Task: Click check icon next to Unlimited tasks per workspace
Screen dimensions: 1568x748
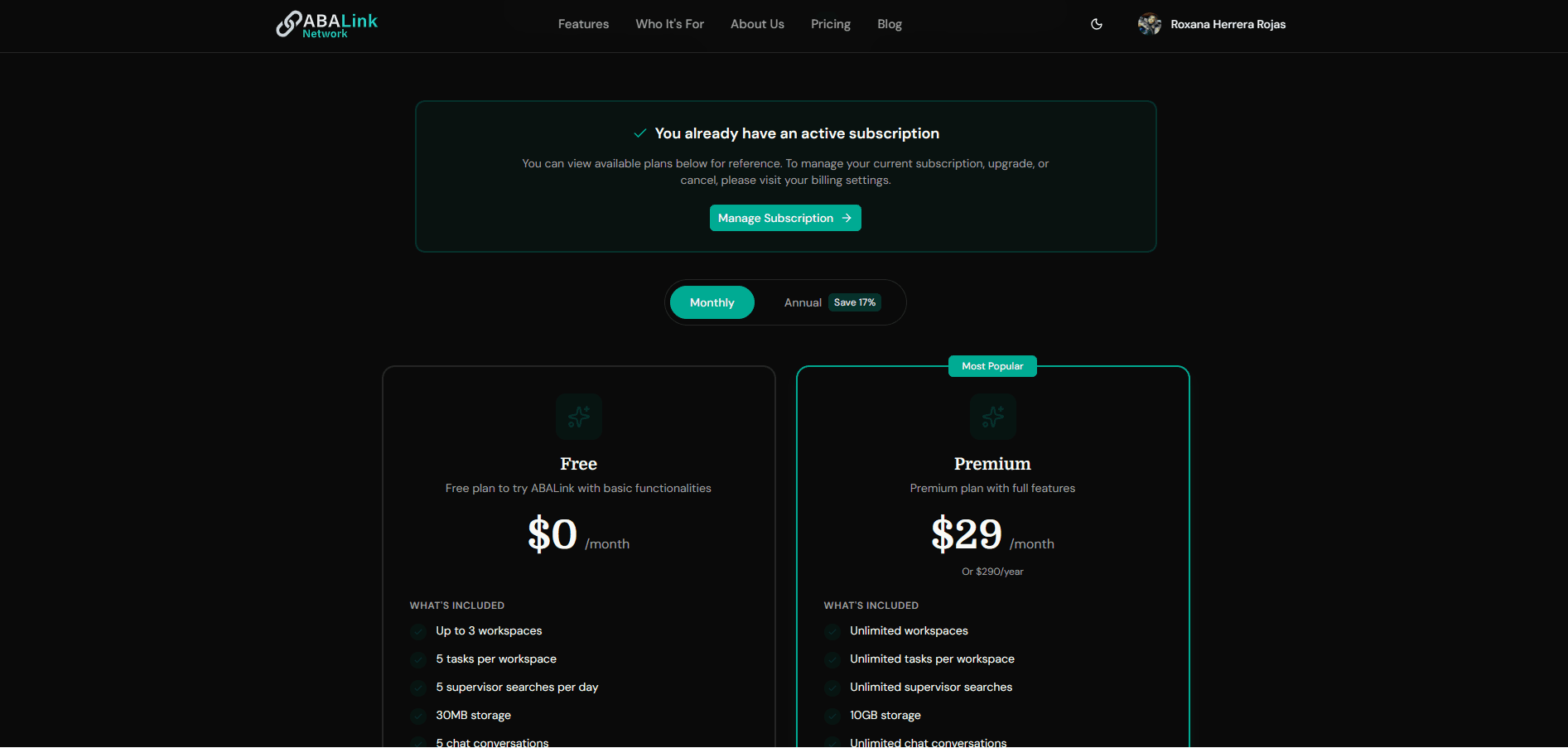Action: pyautogui.click(x=832, y=659)
